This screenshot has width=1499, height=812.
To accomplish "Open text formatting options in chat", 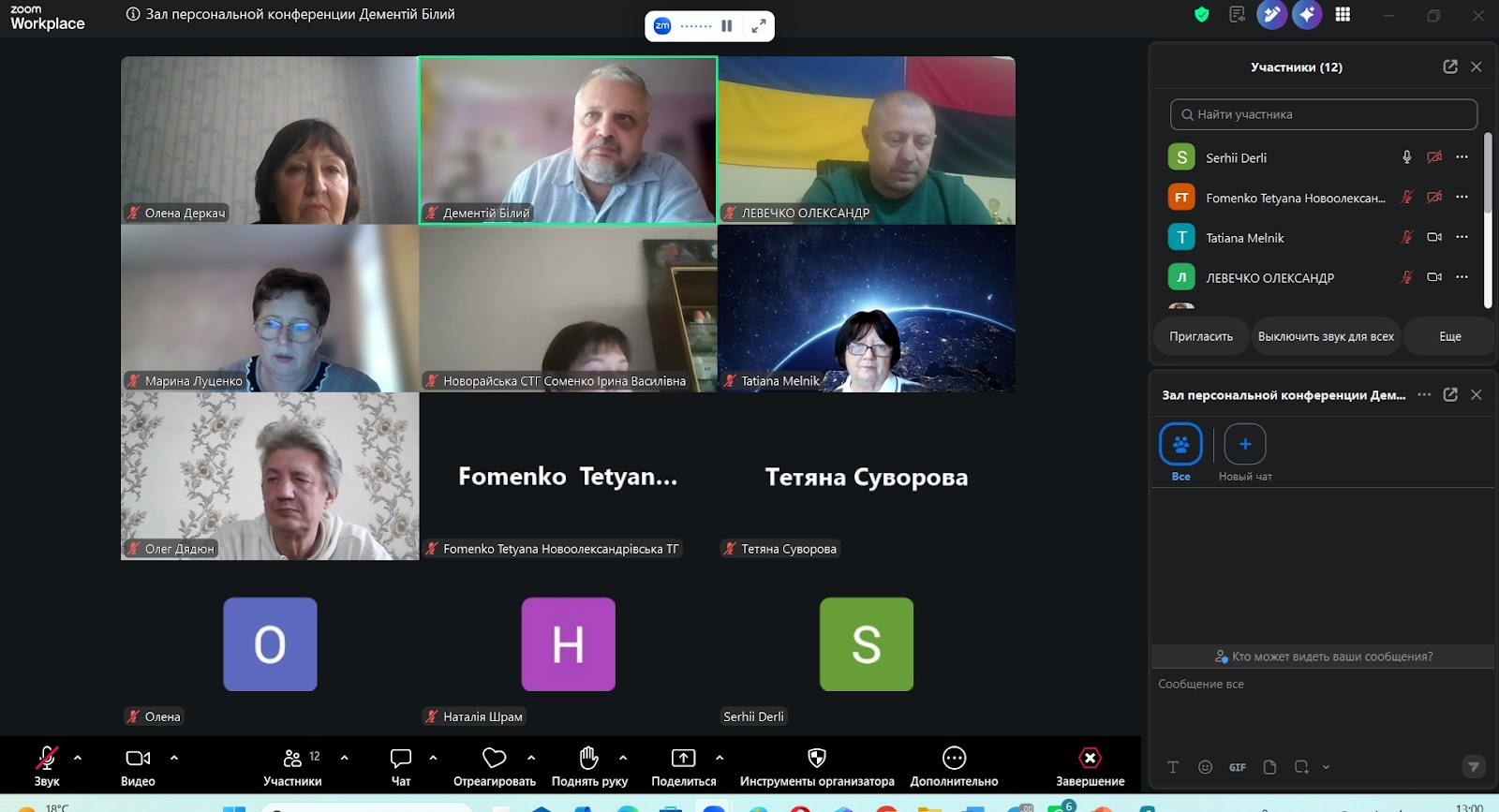I will click(x=1173, y=767).
